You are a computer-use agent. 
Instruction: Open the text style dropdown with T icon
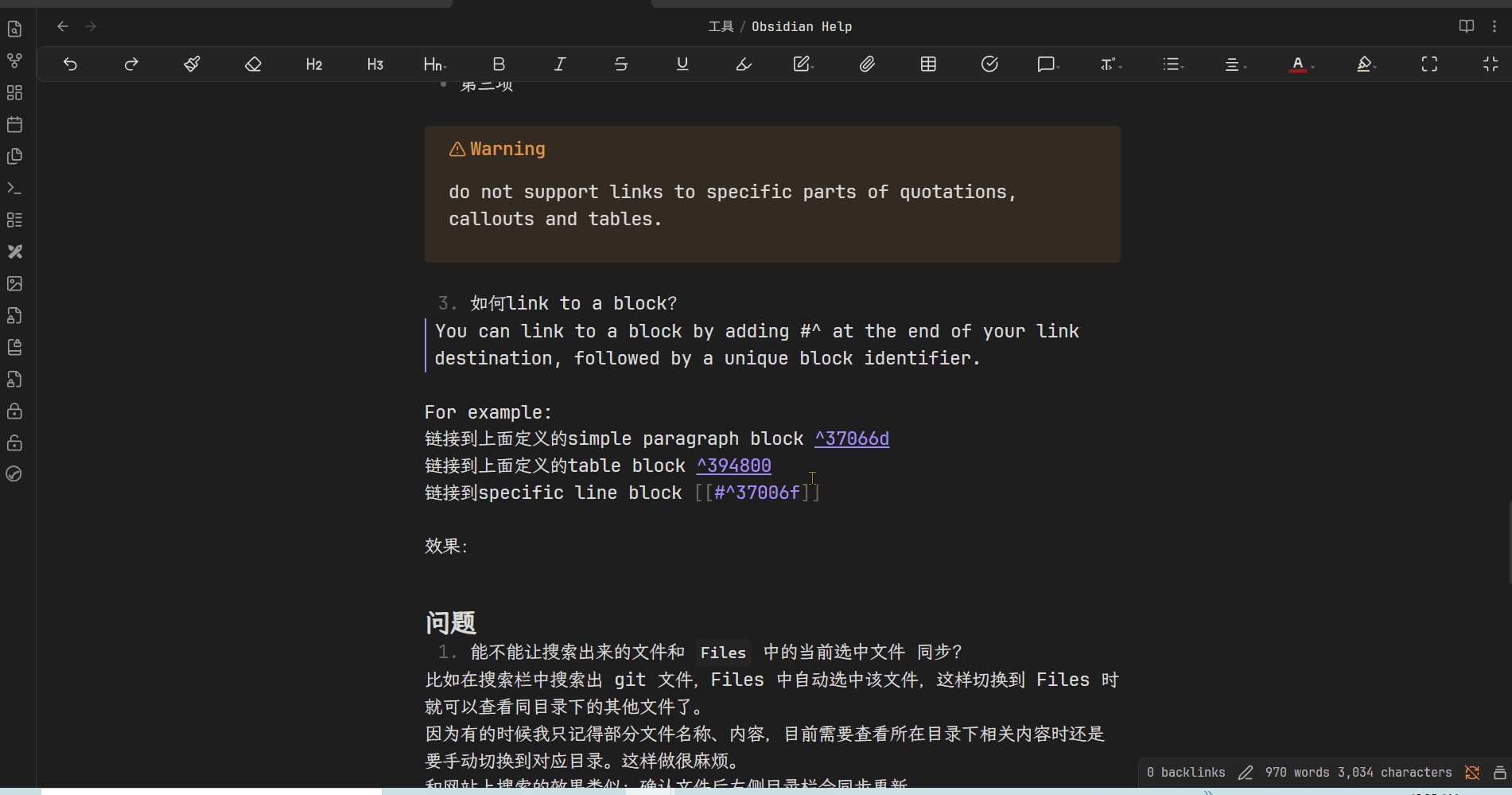(1110, 64)
